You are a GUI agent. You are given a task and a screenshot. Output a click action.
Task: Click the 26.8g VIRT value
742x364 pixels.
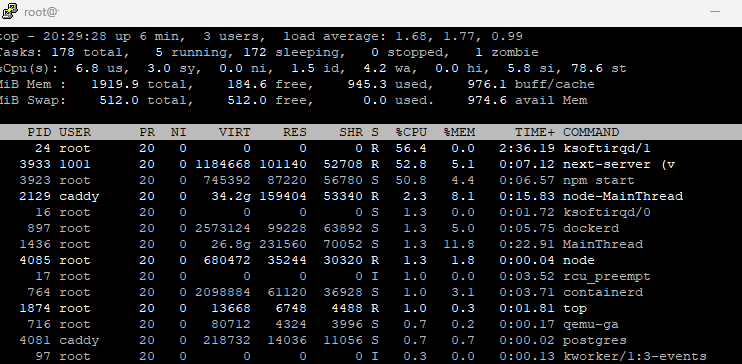(230, 244)
